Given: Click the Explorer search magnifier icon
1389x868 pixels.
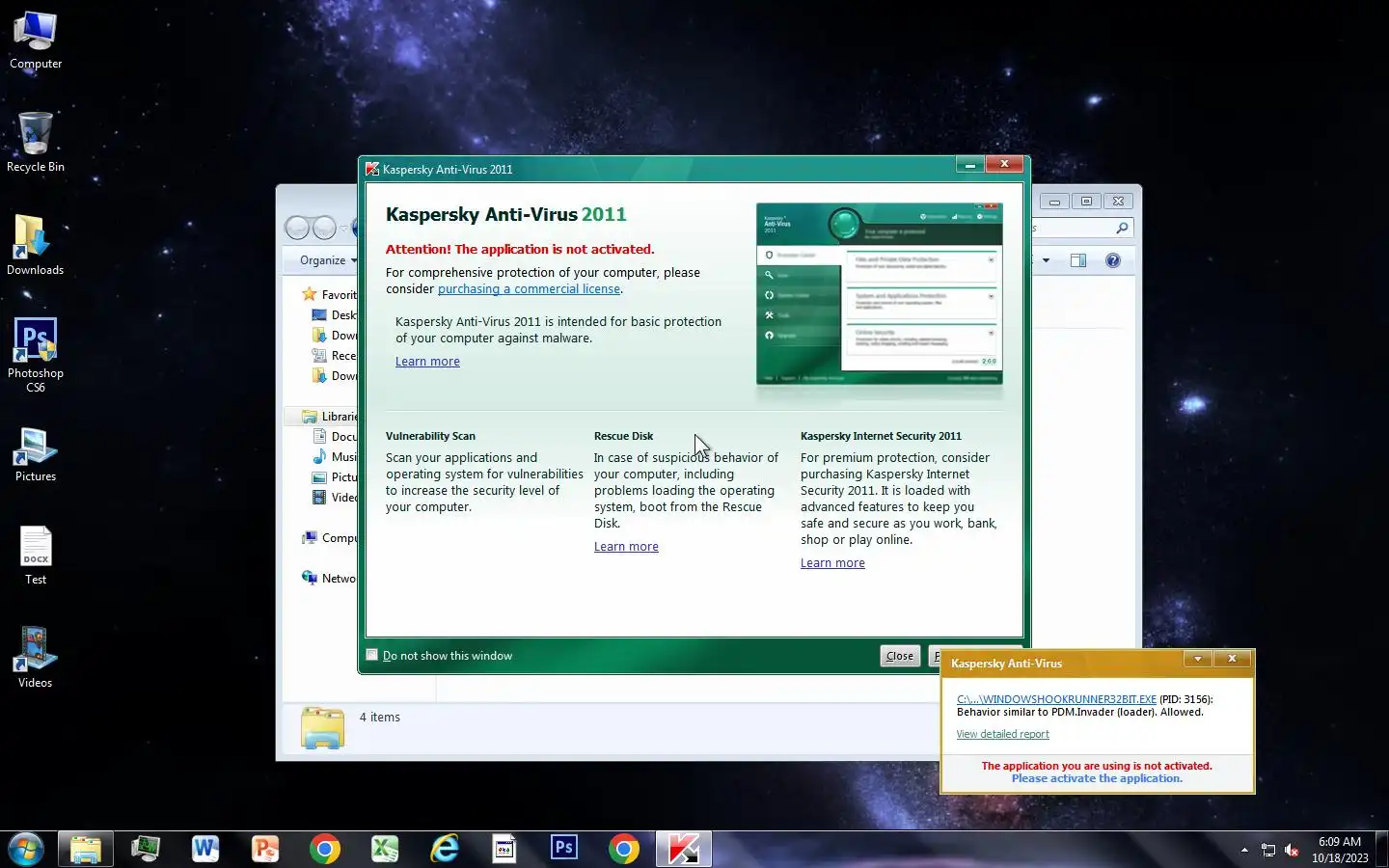Looking at the screenshot, I should coord(1122,229).
